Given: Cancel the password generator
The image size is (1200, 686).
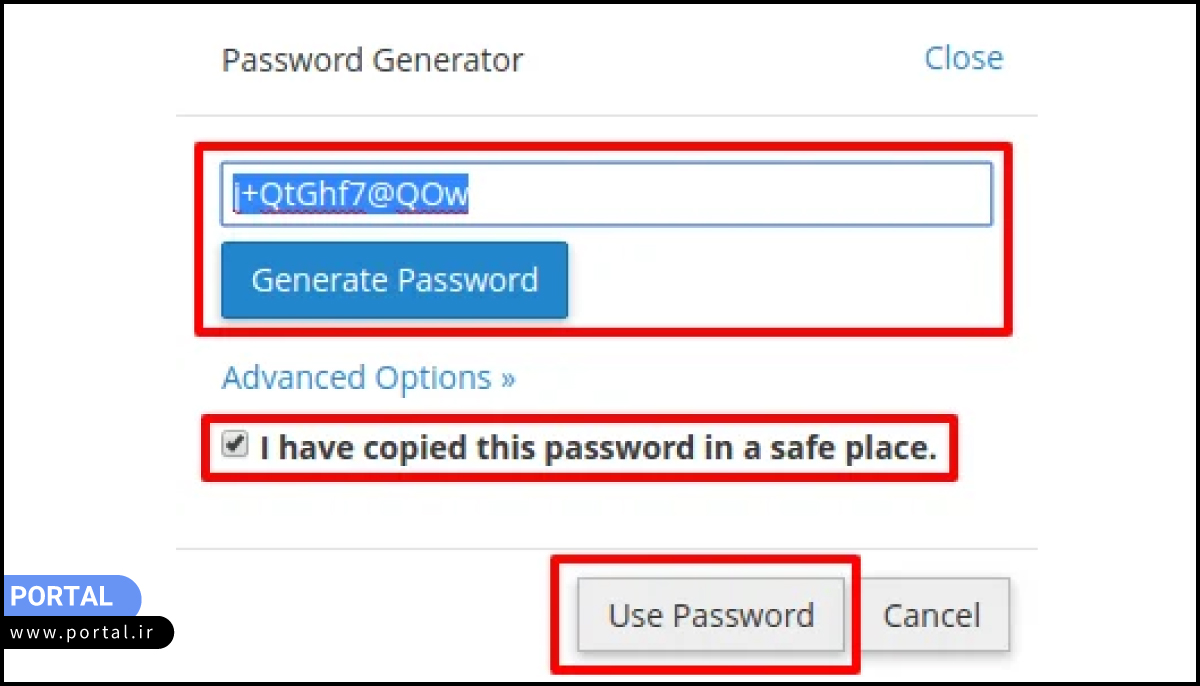Looking at the screenshot, I should pos(932,615).
